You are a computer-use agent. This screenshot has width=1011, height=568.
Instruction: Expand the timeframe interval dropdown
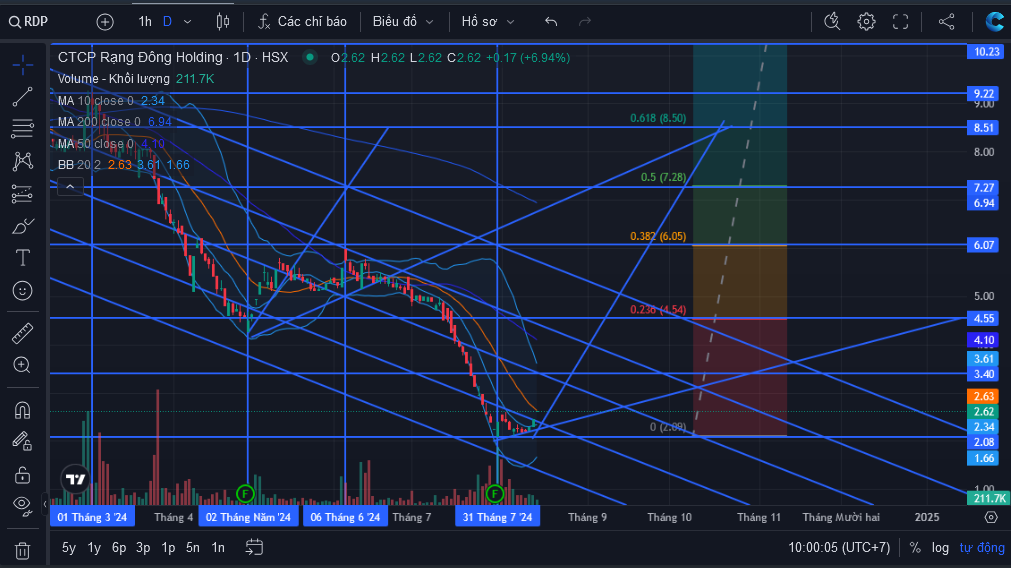click(188, 22)
